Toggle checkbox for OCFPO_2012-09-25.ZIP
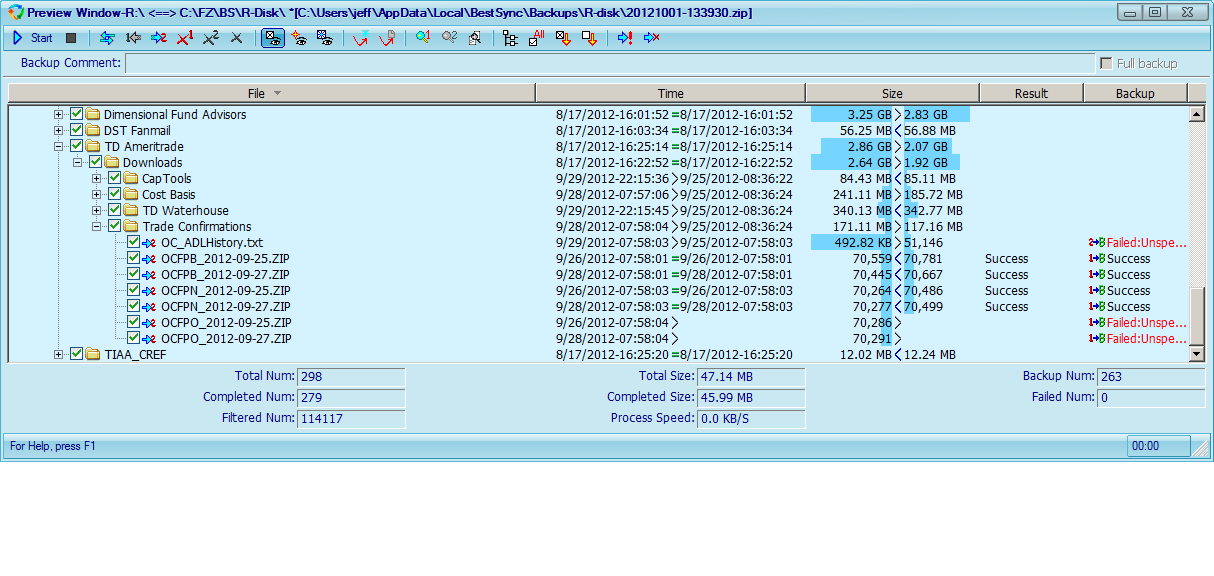This screenshot has height=576, width=1214. pos(134,323)
